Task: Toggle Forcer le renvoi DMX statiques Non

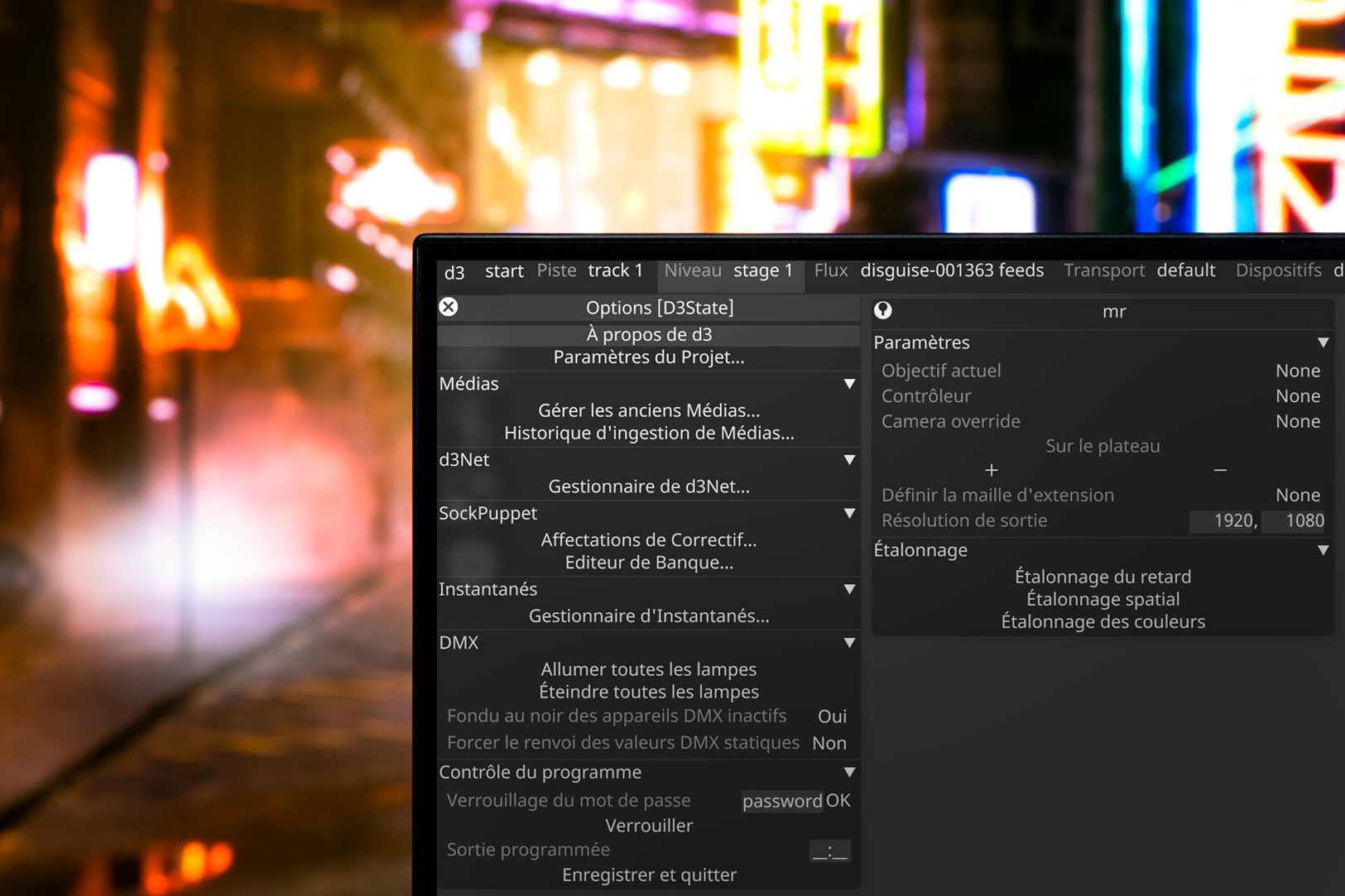Action: click(x=829, y=743)
